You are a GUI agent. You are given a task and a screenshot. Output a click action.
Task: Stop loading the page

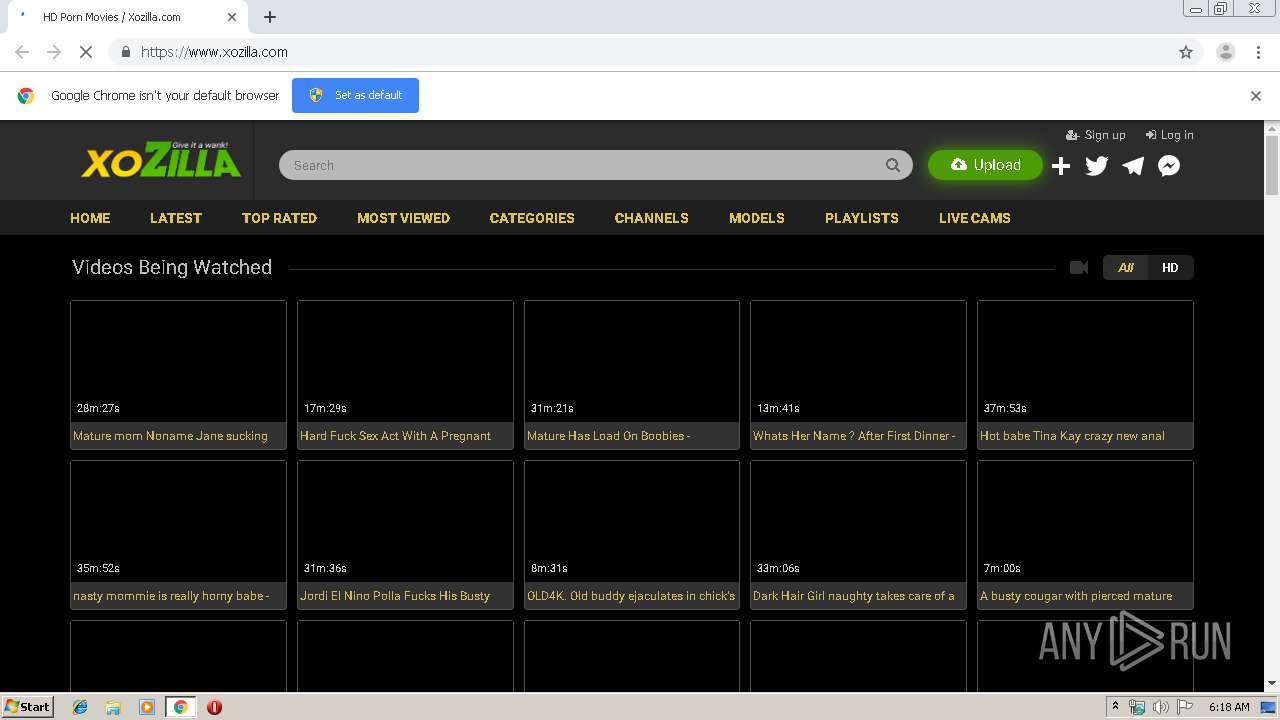tap(86, 52)
